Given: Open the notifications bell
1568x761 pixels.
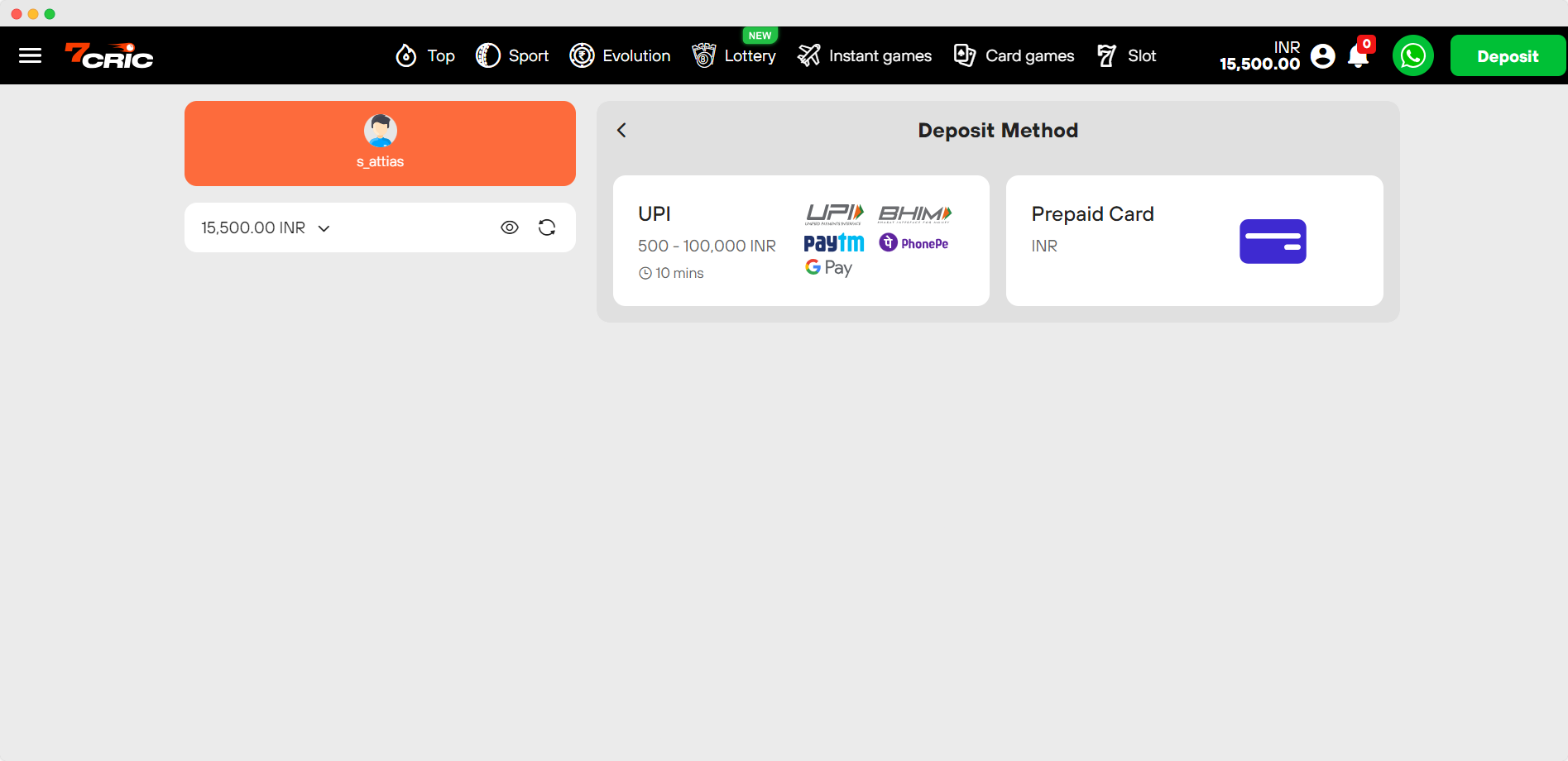Looking at the screenshot, I should [x=1358, y=56].
